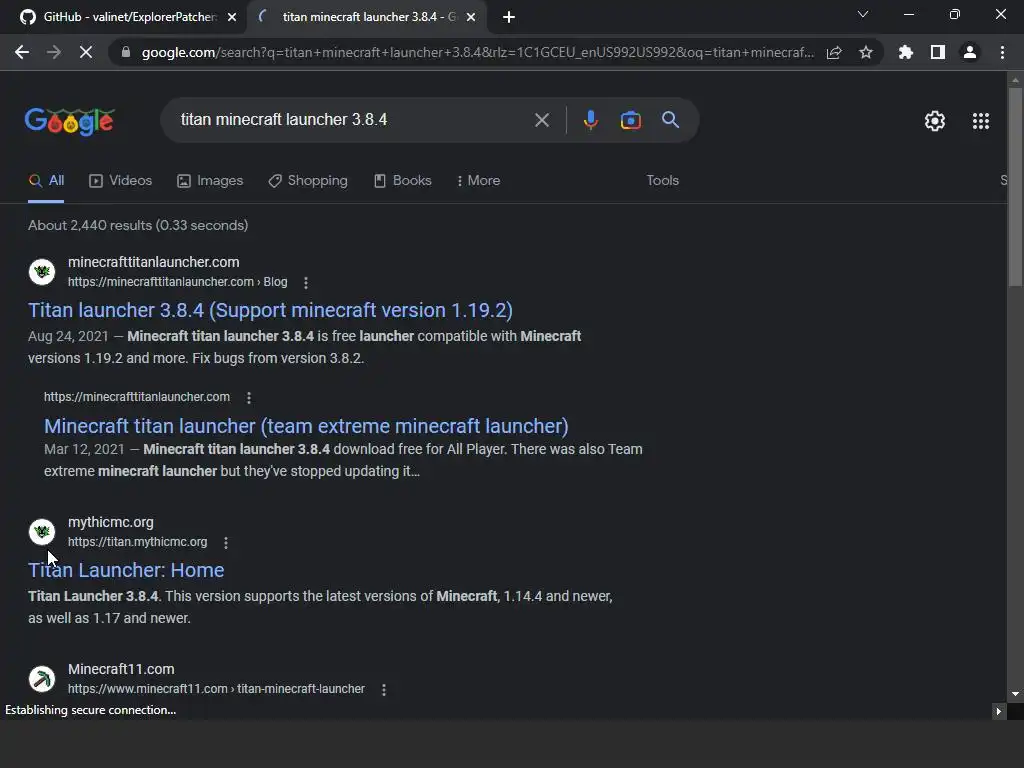The image size is (1024, 768).
Task: Open Google quick settings gear
Action: pos(935,121)
